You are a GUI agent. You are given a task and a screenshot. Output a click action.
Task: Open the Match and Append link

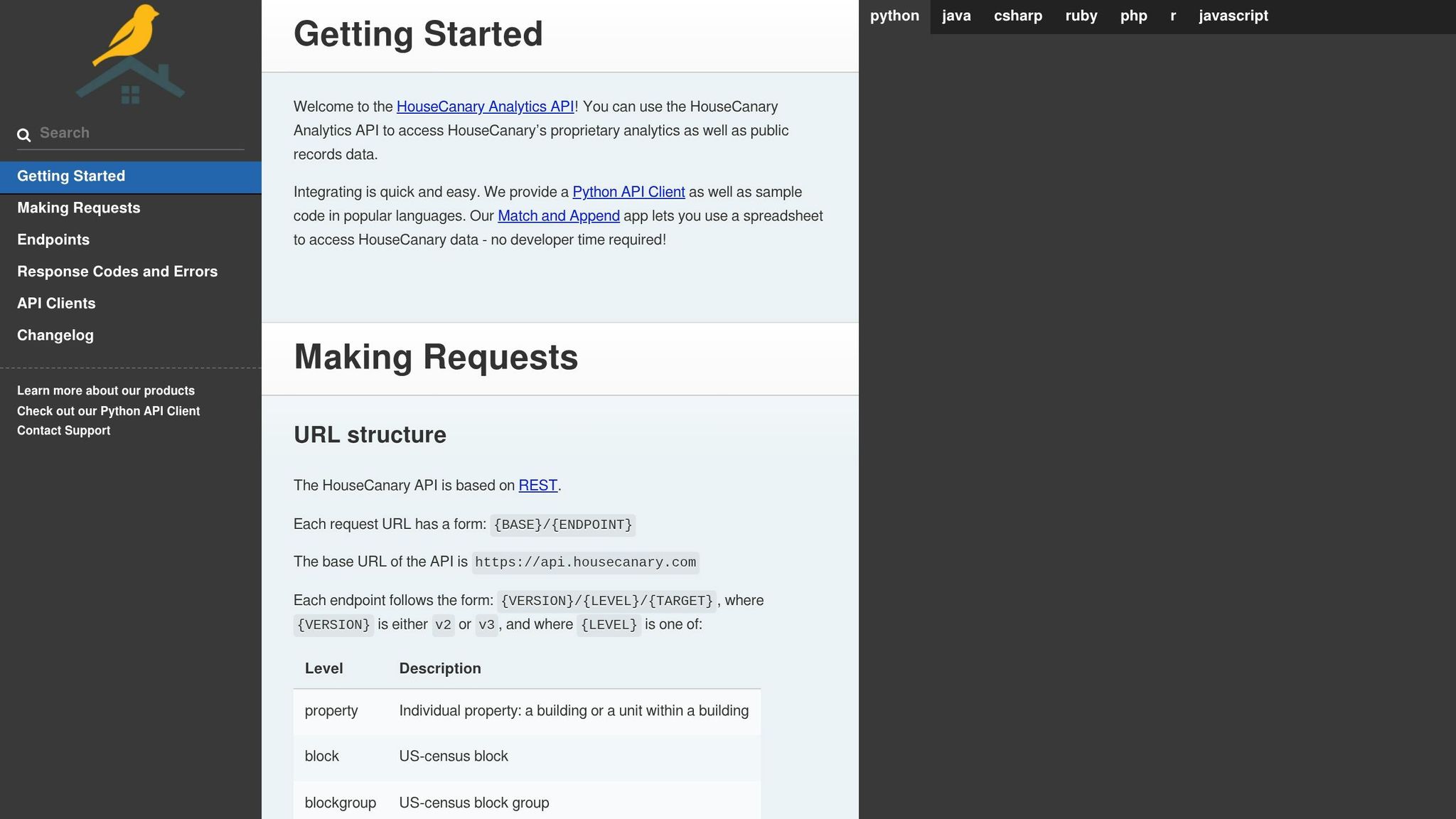pyautogui.click(x=559, y=216)
